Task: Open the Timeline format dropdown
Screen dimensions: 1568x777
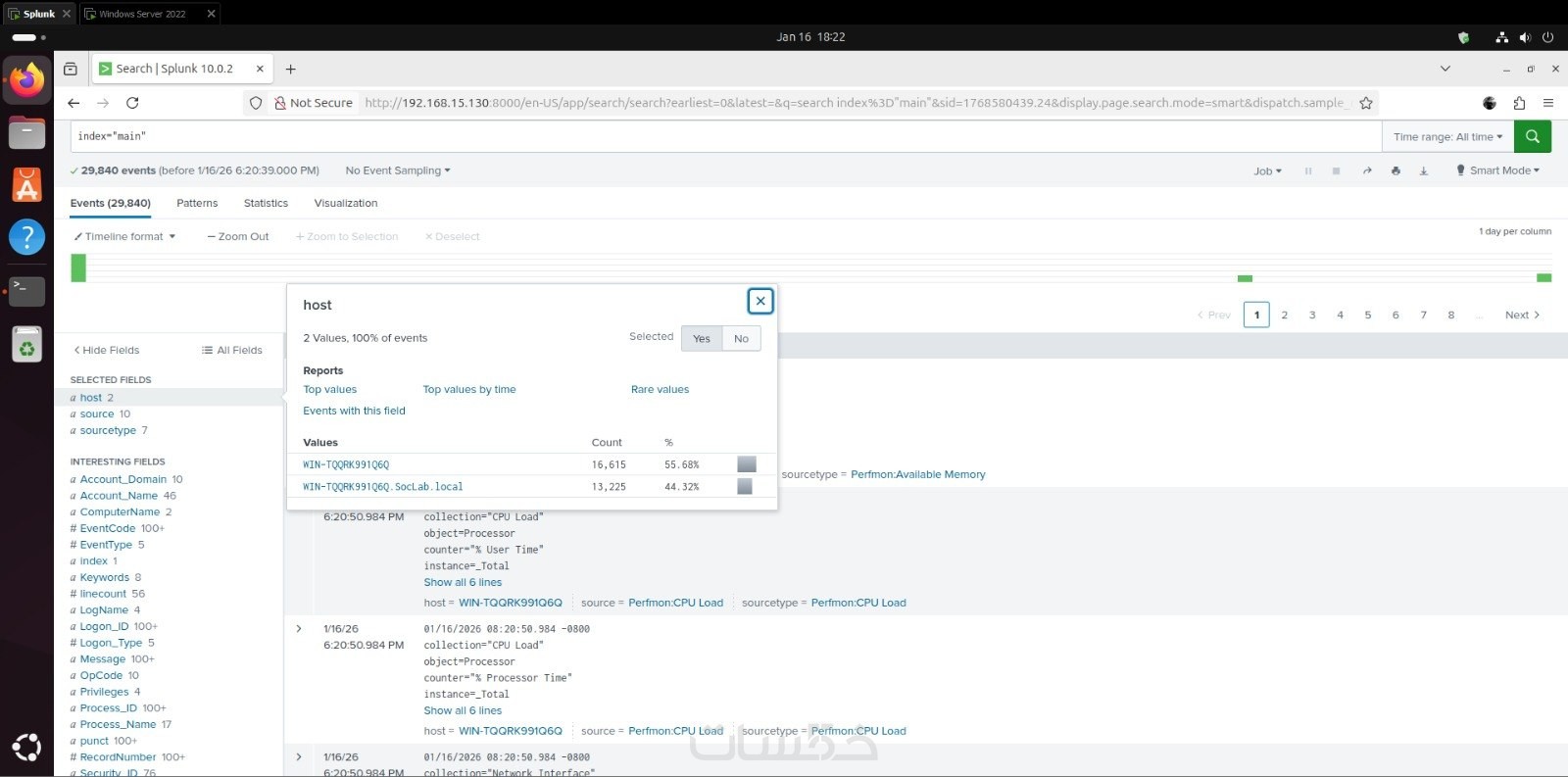Action: point(124,236)
